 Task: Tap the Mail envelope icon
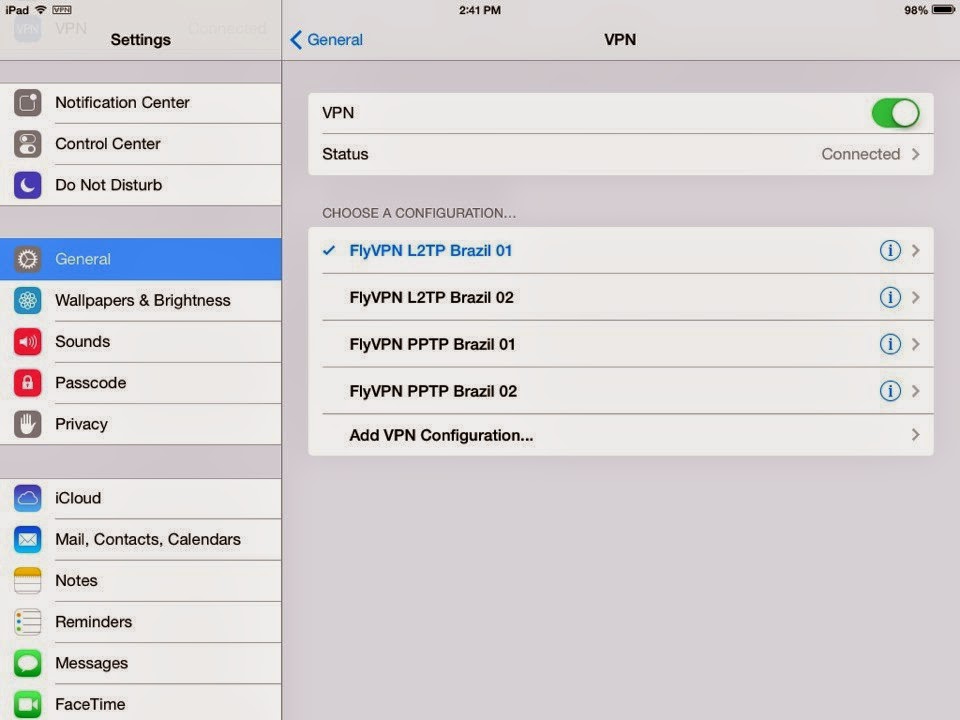28,539
